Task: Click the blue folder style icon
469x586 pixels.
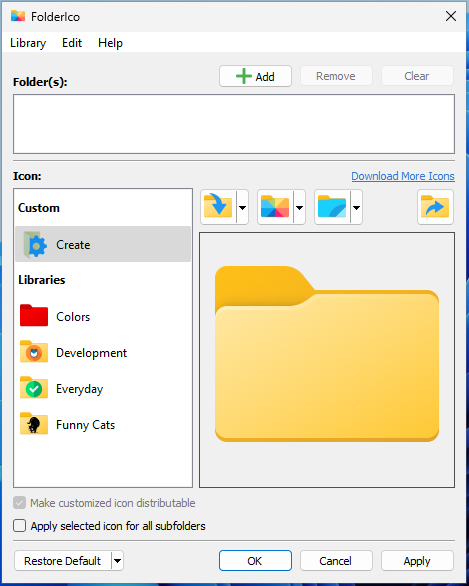Action: 332,207
